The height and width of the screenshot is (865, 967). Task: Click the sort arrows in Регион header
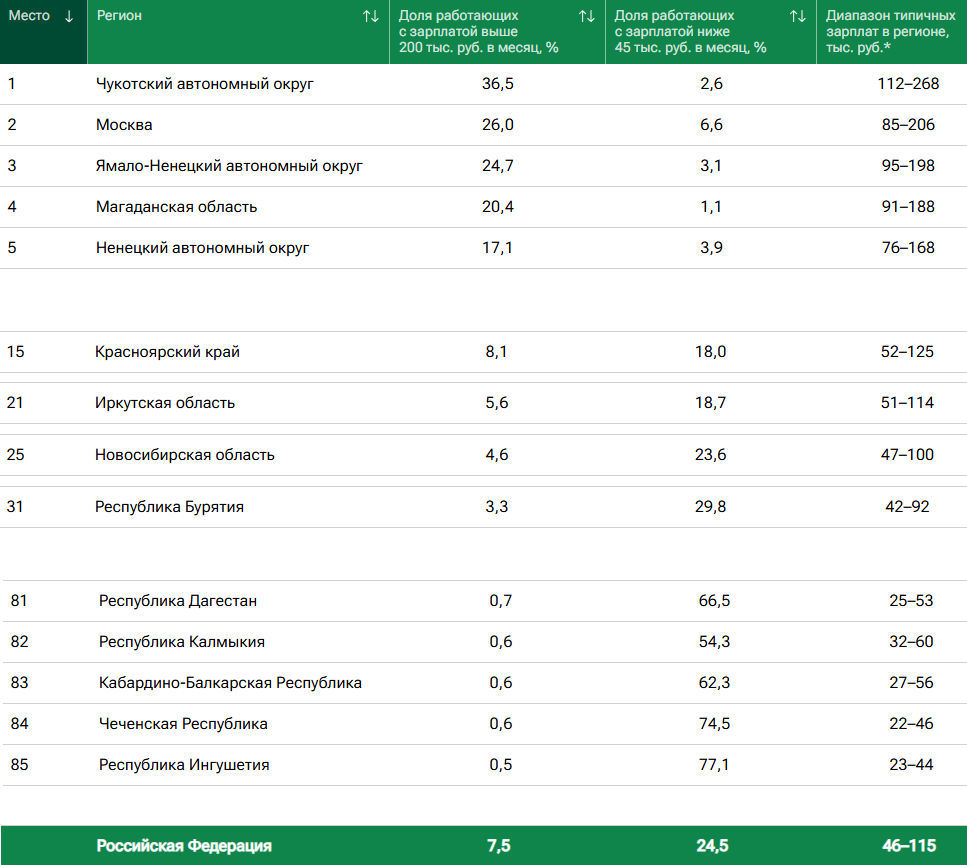pyautogui.click(x=371, y=16)
